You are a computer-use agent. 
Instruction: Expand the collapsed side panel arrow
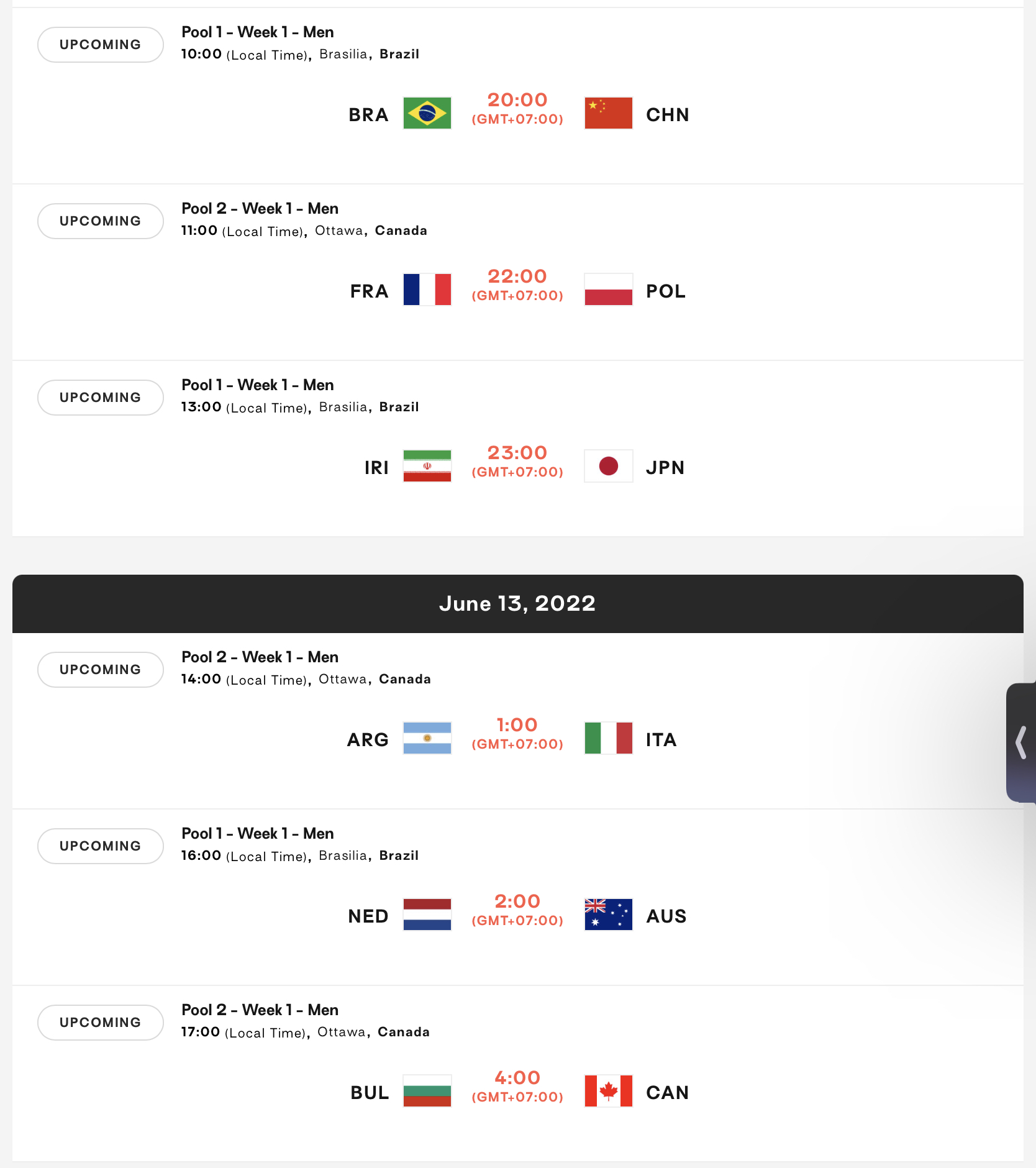(1021, 742)
